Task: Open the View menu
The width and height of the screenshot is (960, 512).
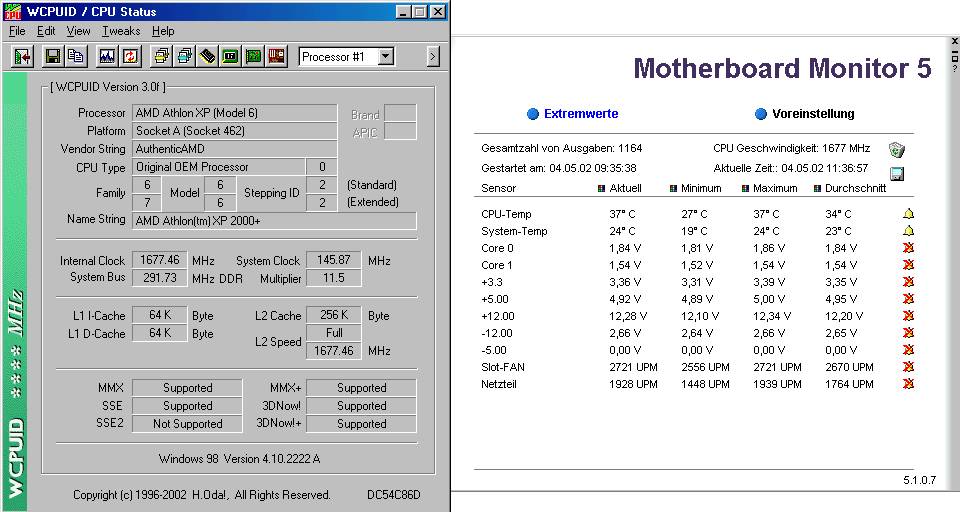Action: point(78,31)
